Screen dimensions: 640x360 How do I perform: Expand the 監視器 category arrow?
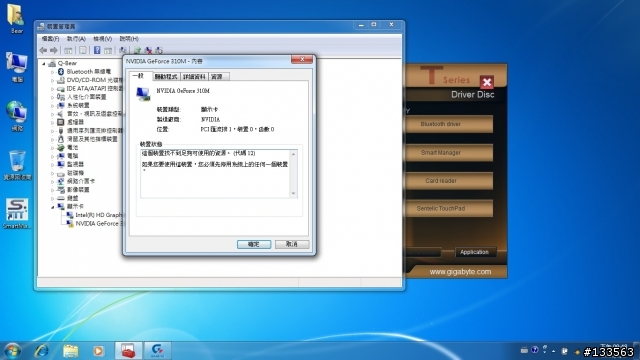click(52, 164)
